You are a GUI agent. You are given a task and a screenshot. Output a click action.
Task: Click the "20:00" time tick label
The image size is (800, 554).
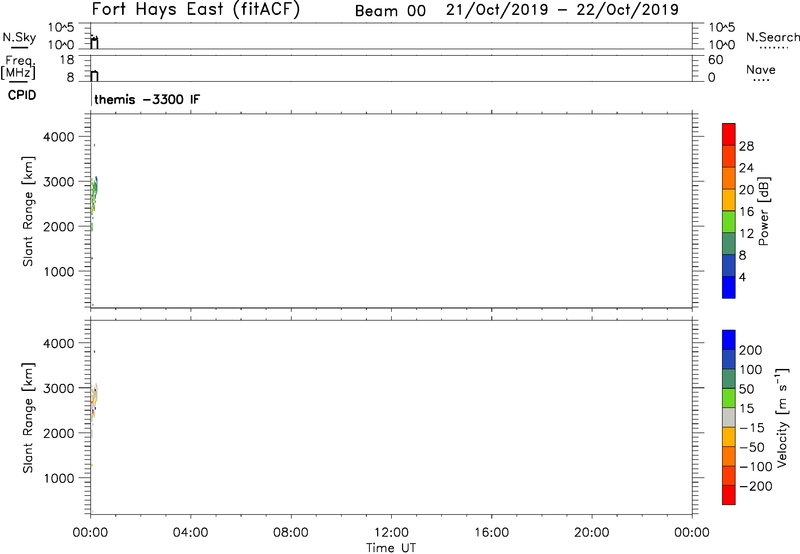pos(591,533)
